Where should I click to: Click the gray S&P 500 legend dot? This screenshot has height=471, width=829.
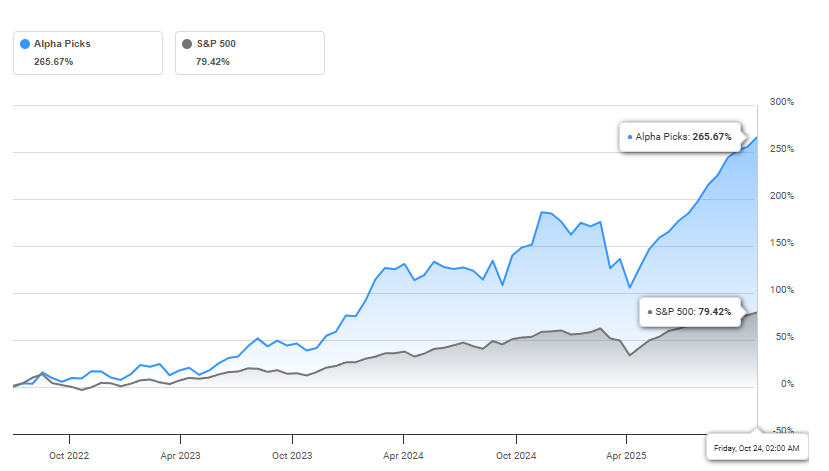(188, 44)
